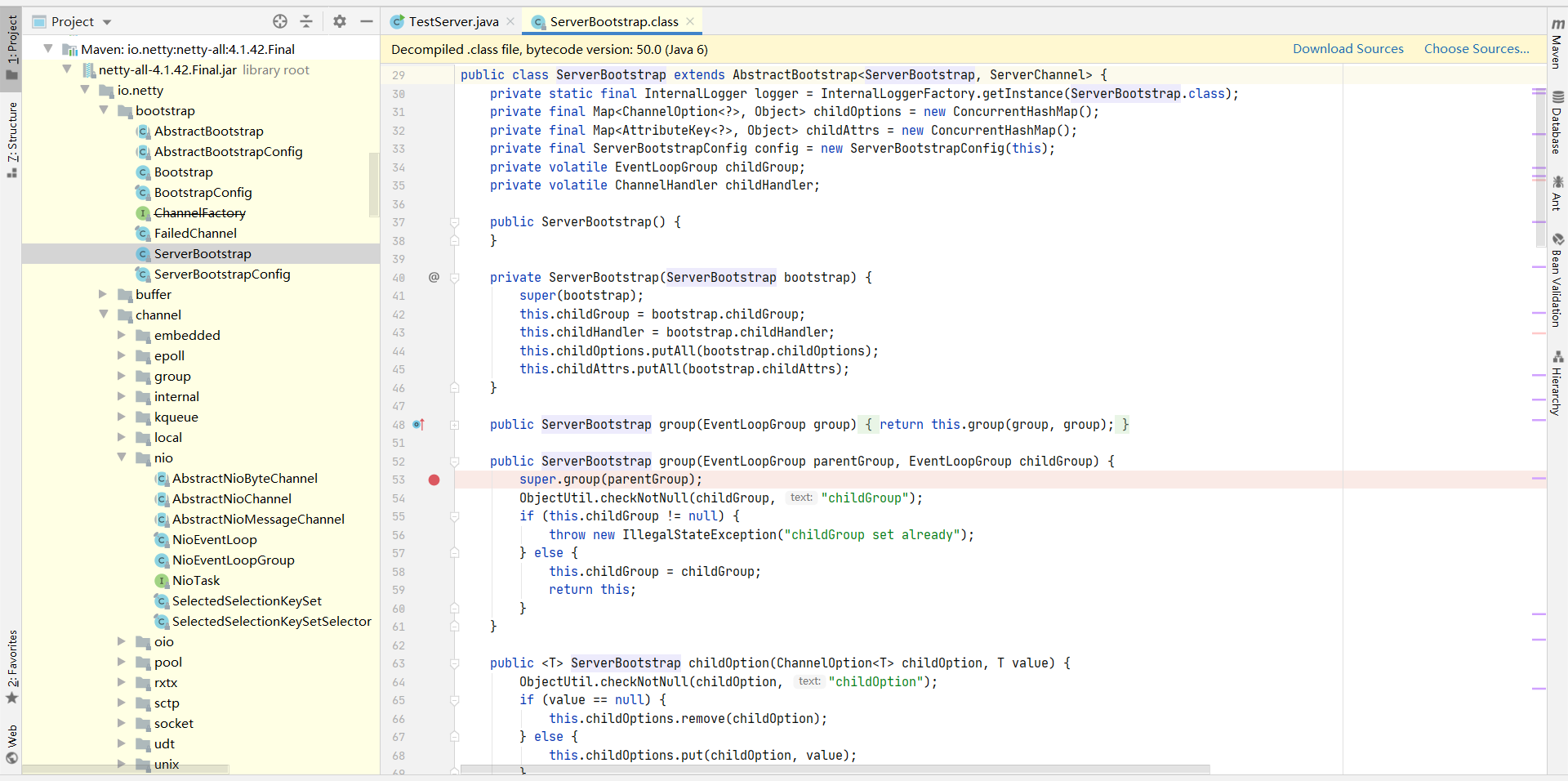Collapse the Maven io.netty library node
The image size is (1568, 781).
[x=48, y=49]
